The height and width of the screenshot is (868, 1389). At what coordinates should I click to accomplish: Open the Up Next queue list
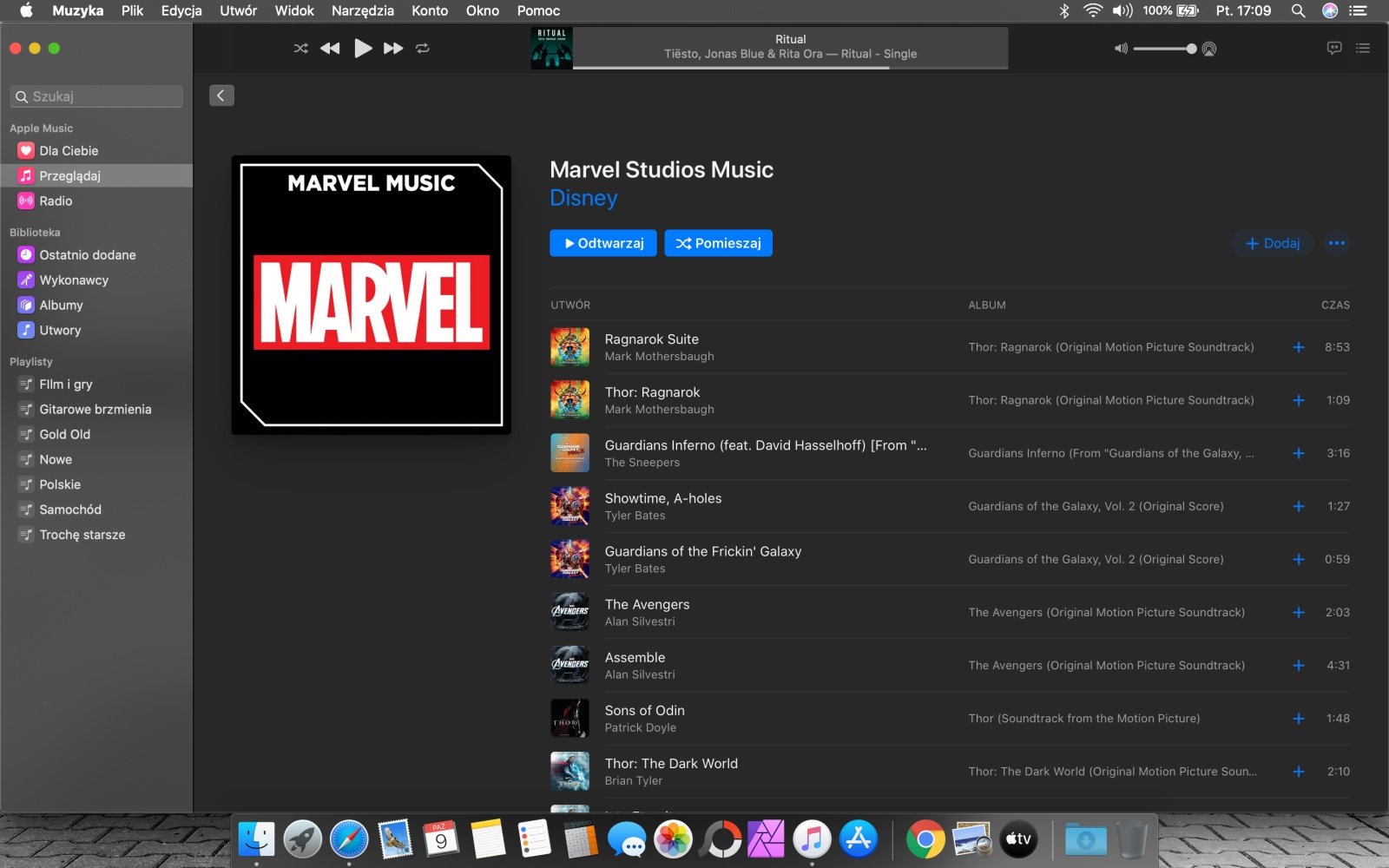pyautogui.click(x=1363, y=49)
